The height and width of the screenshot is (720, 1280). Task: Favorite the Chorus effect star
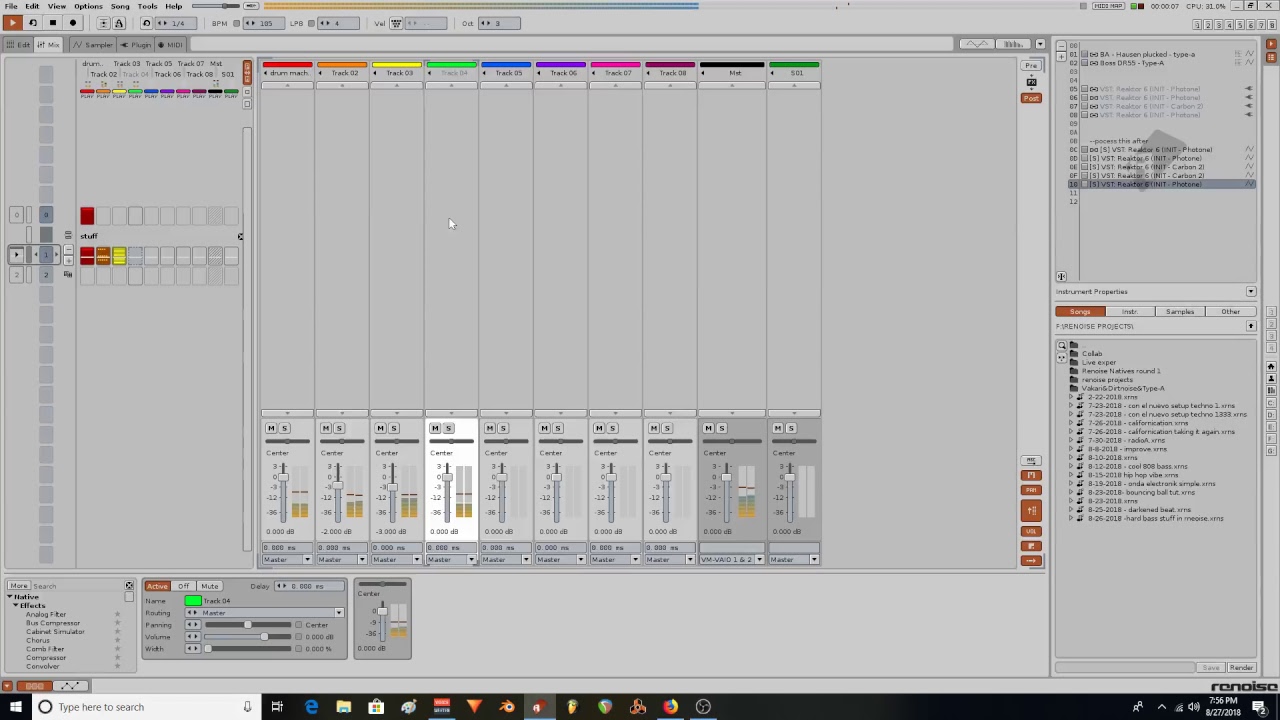point(118,640)
